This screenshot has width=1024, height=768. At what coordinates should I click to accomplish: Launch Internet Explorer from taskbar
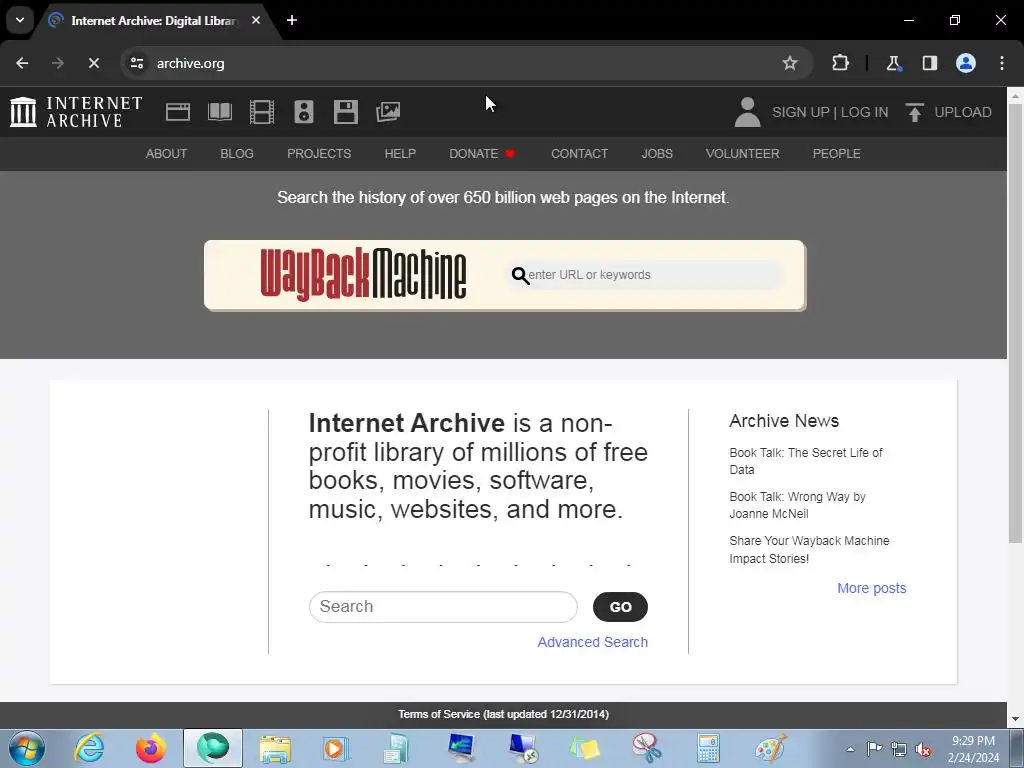(89, 748)
